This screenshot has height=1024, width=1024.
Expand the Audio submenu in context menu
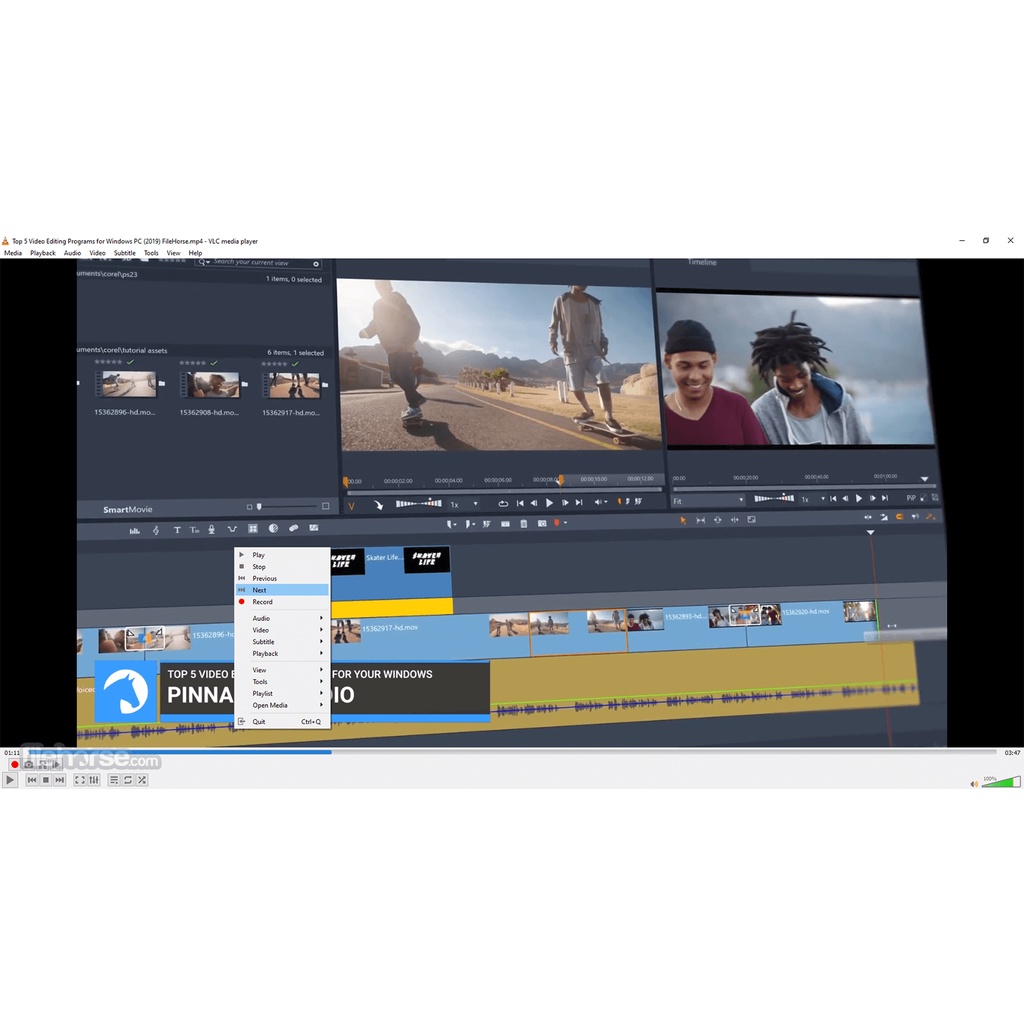pyautogui.click(x=282, y=618)
